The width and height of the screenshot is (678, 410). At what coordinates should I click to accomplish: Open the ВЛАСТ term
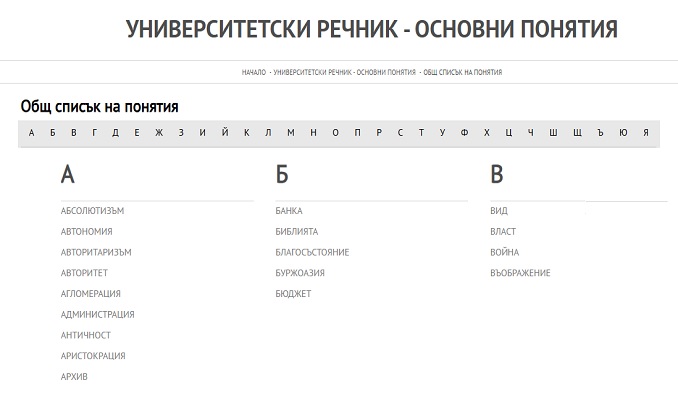pos(503,232)
